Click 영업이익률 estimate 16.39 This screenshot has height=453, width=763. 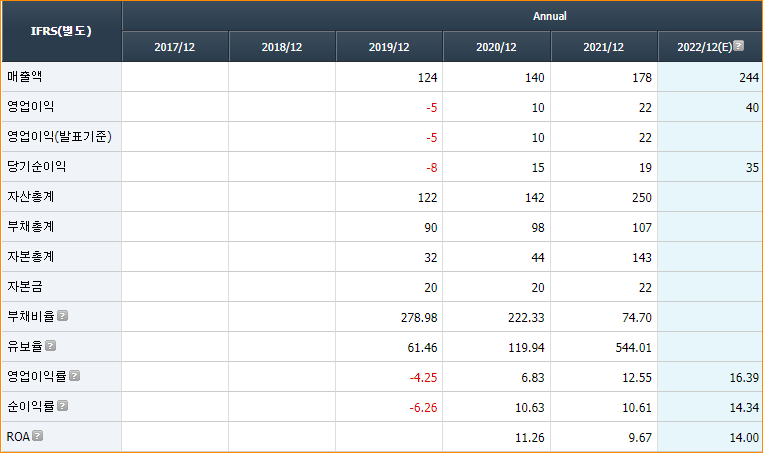pyautogui.click(x=744, y=378)
